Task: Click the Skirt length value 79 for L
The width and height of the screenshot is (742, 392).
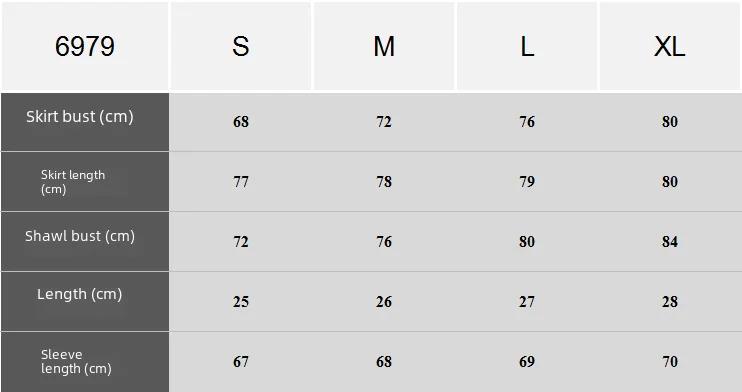Action: pyautogui.click(x=527, y=182)
